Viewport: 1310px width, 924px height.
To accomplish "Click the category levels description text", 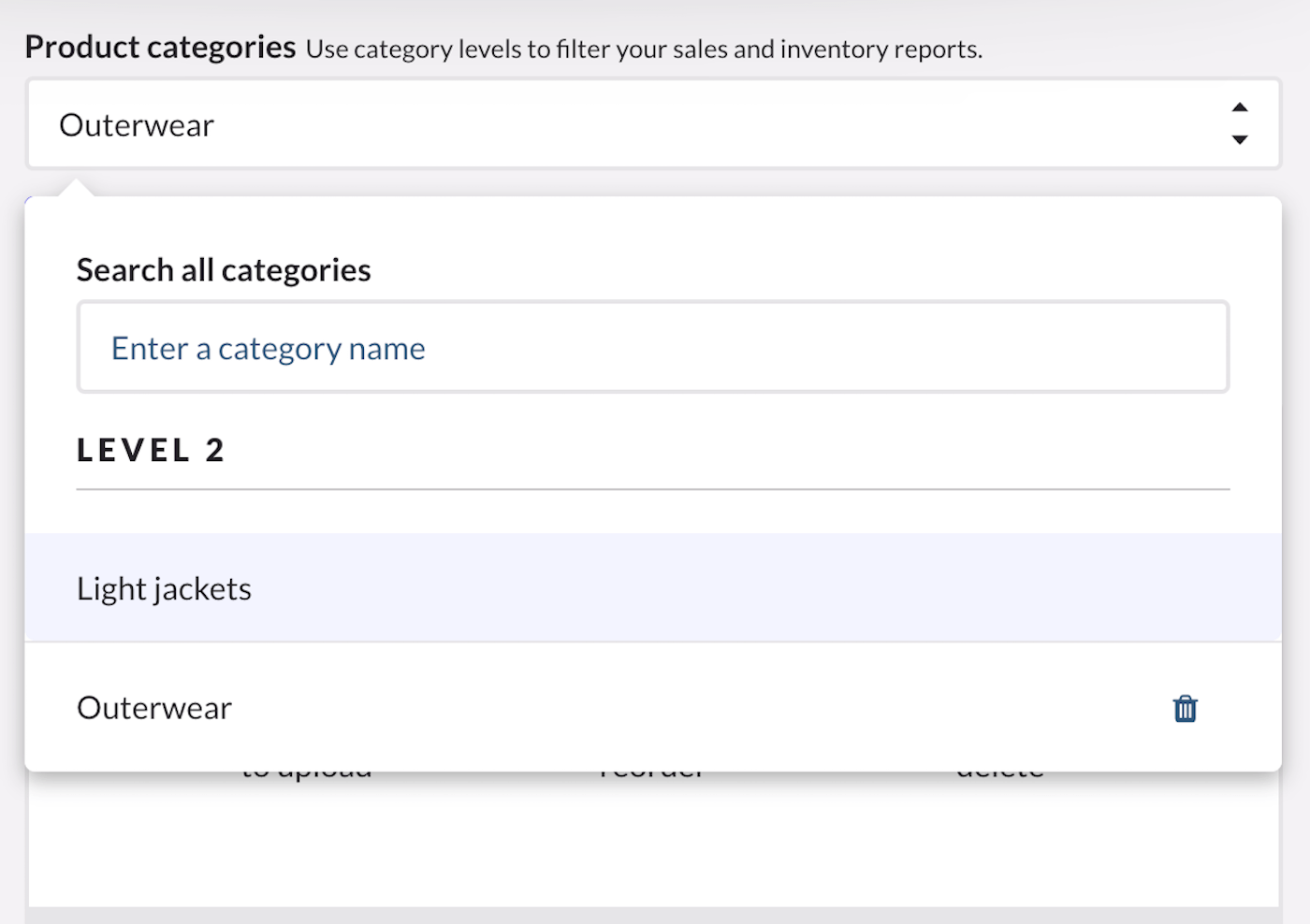I will point(644,50).
